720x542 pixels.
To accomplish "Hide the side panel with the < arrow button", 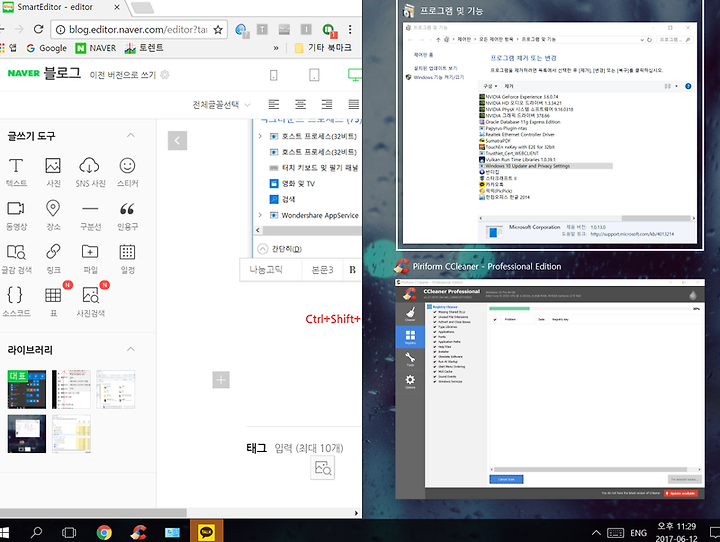I will click(177, 141).
